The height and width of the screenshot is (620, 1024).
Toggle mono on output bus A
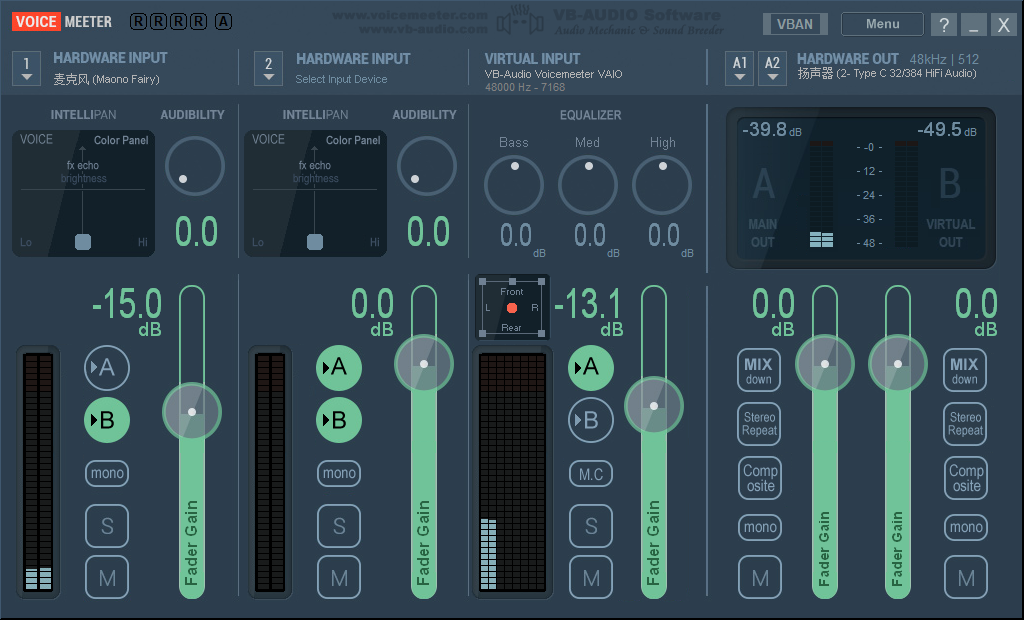pyautogui.click(x=760, y=527)
